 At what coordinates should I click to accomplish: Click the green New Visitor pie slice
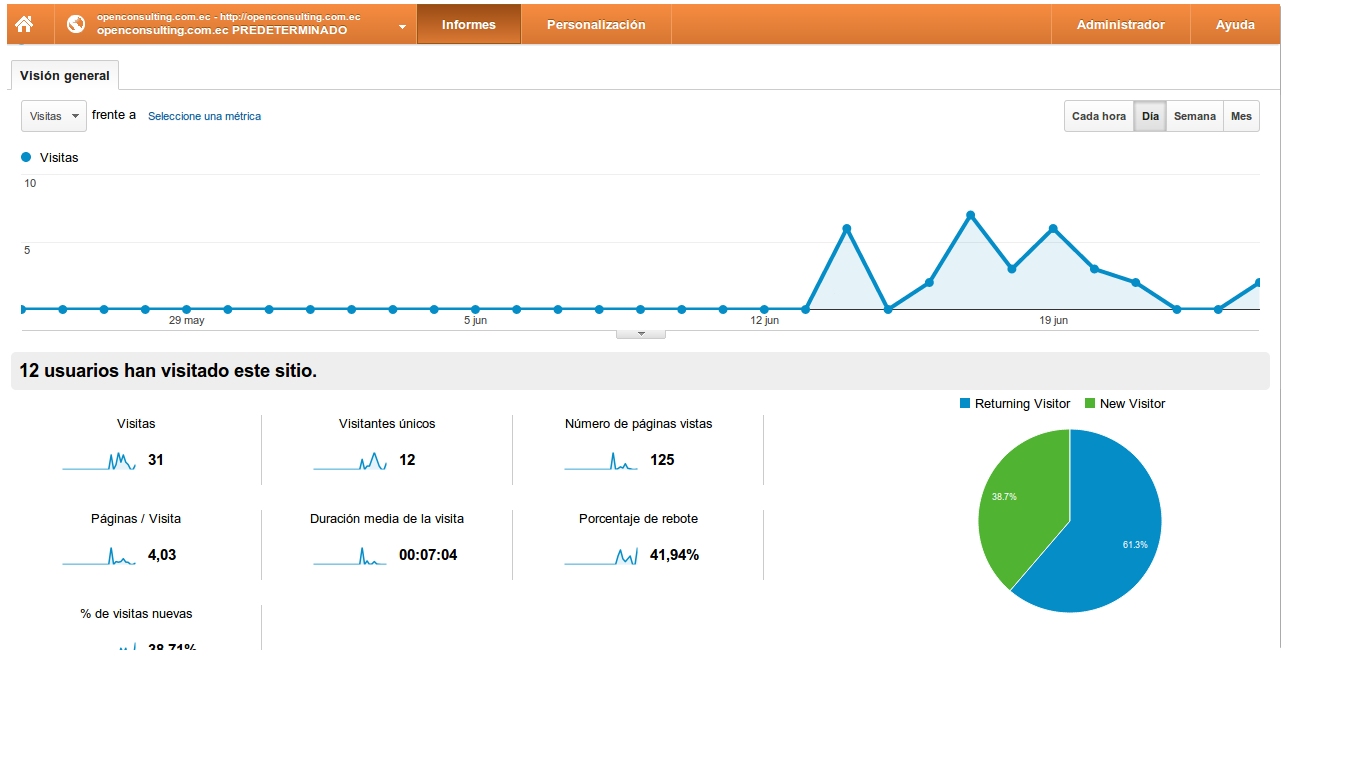(1020, 500)
